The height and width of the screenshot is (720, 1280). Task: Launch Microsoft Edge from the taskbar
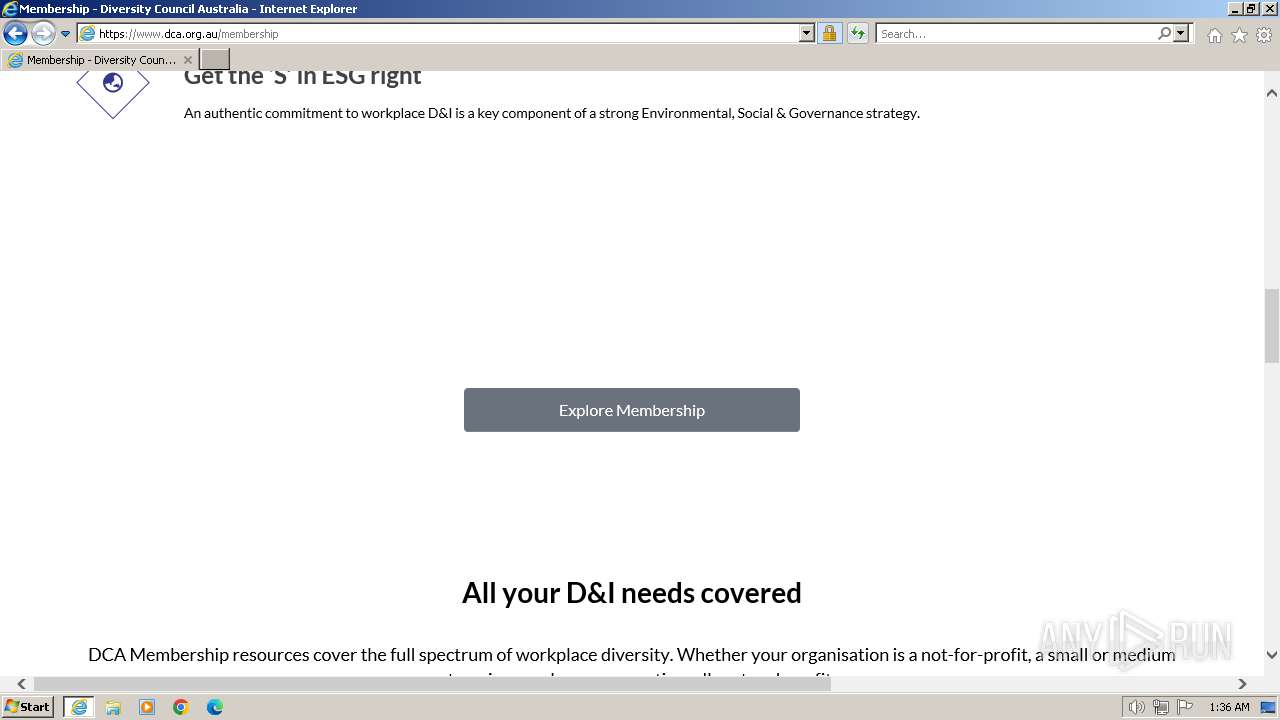pyautogui.click(x=215, y=707)
